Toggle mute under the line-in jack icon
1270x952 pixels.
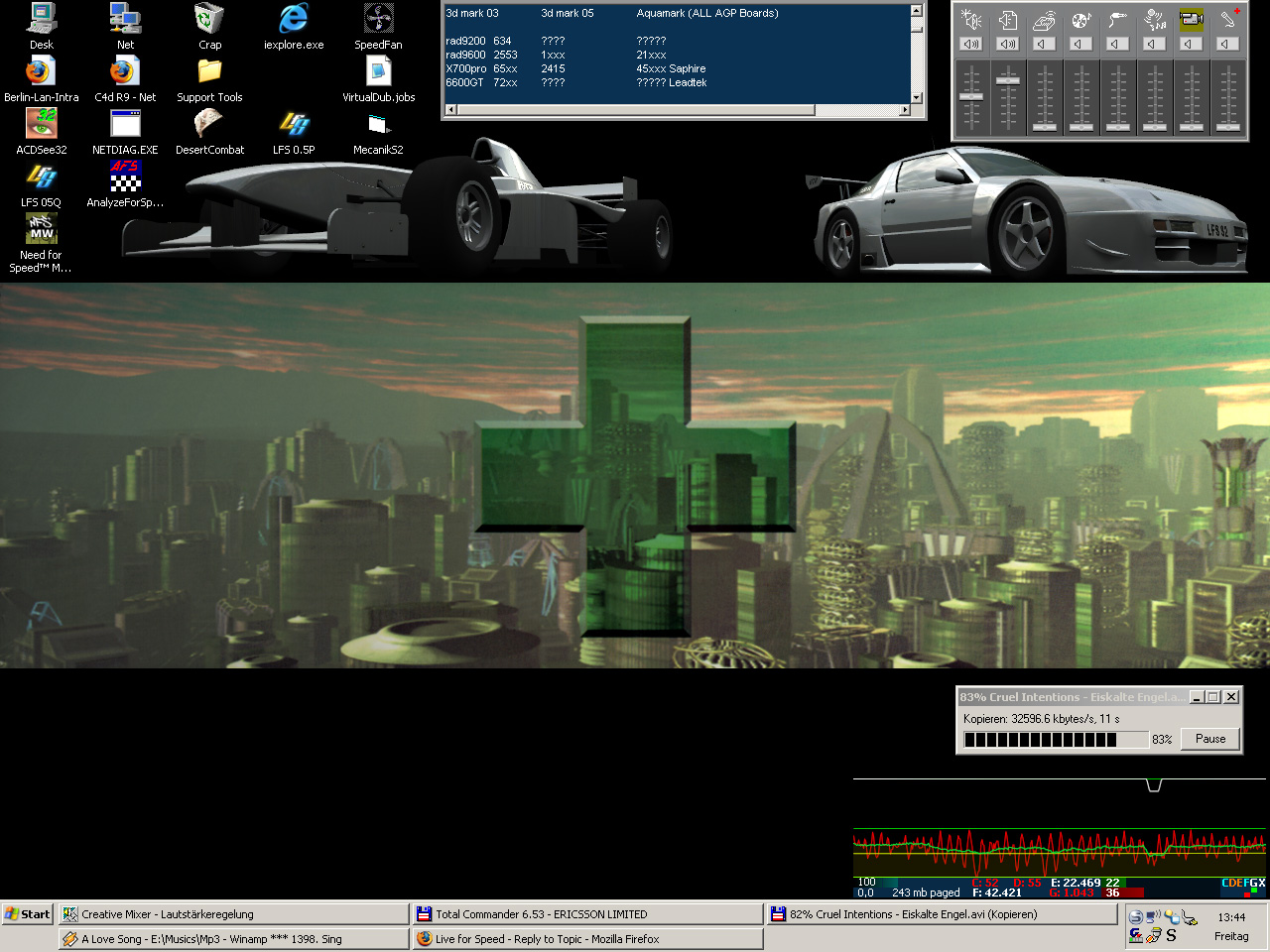click(x=1118, y=44)
